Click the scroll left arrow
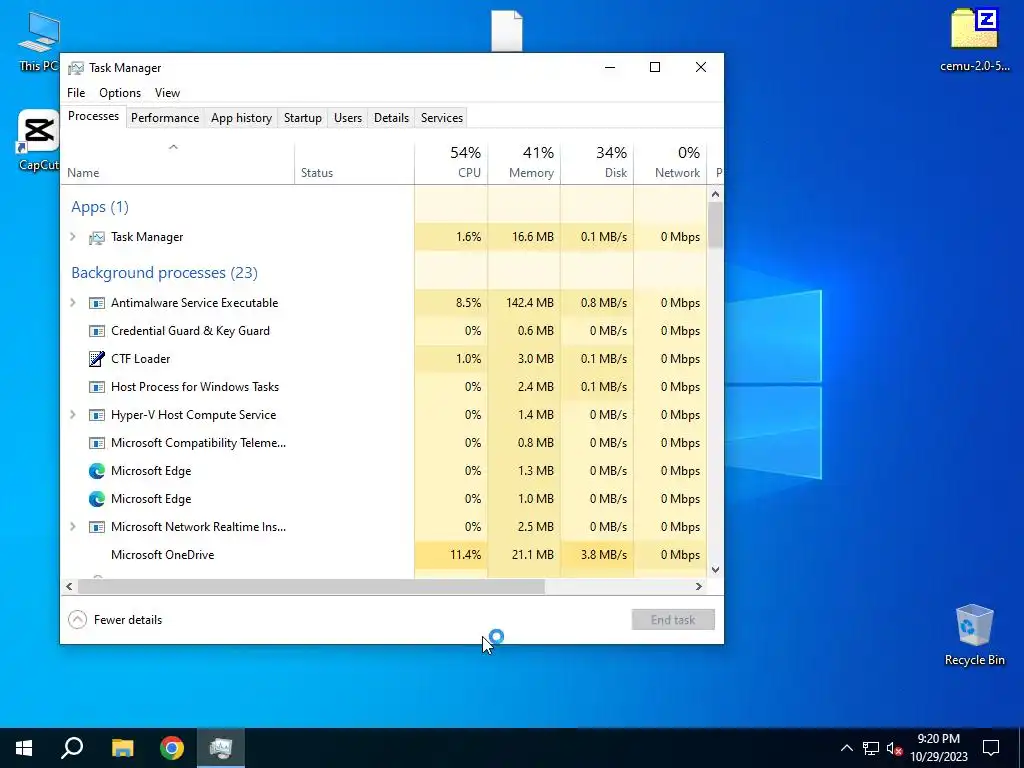This screenshot has width=1024, height=768. click(x=69, y=586)
